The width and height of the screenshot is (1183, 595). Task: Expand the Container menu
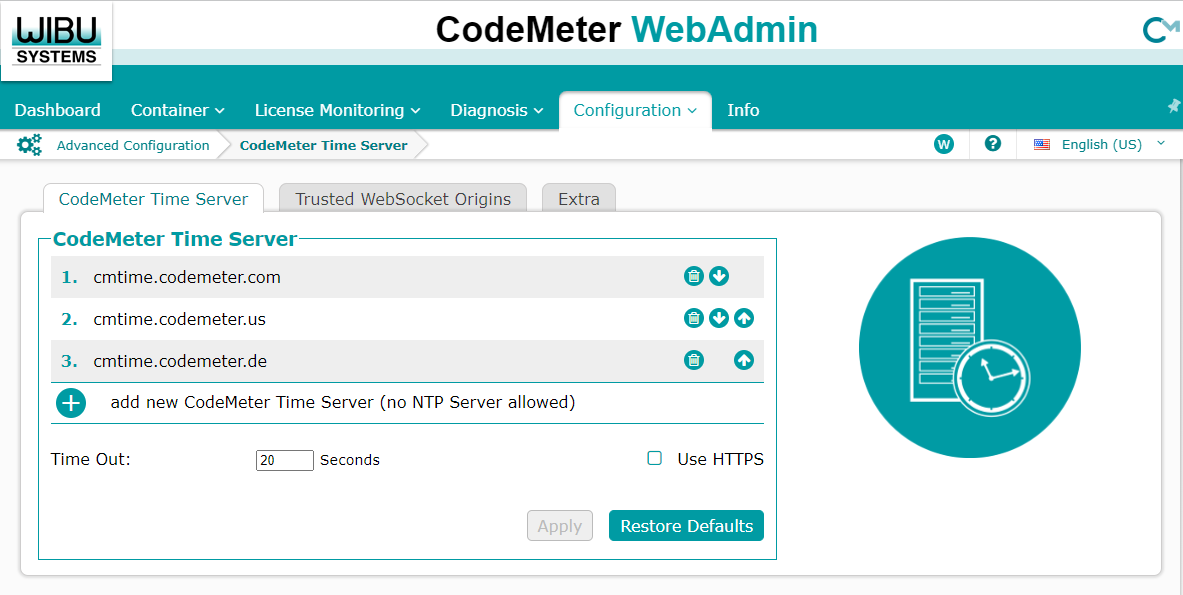(x=177, y=110)
